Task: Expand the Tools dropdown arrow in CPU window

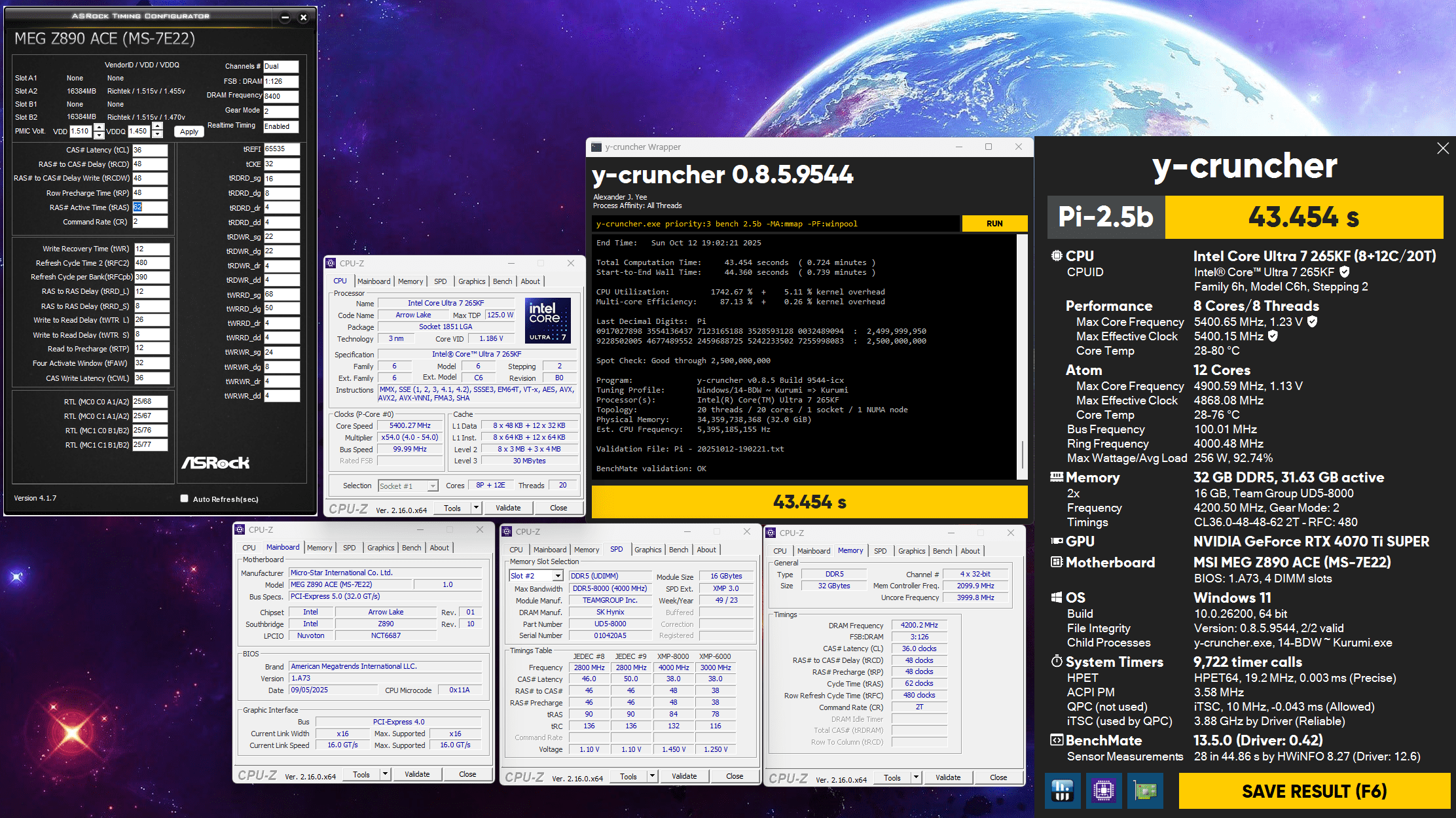Action: point(476,508)
